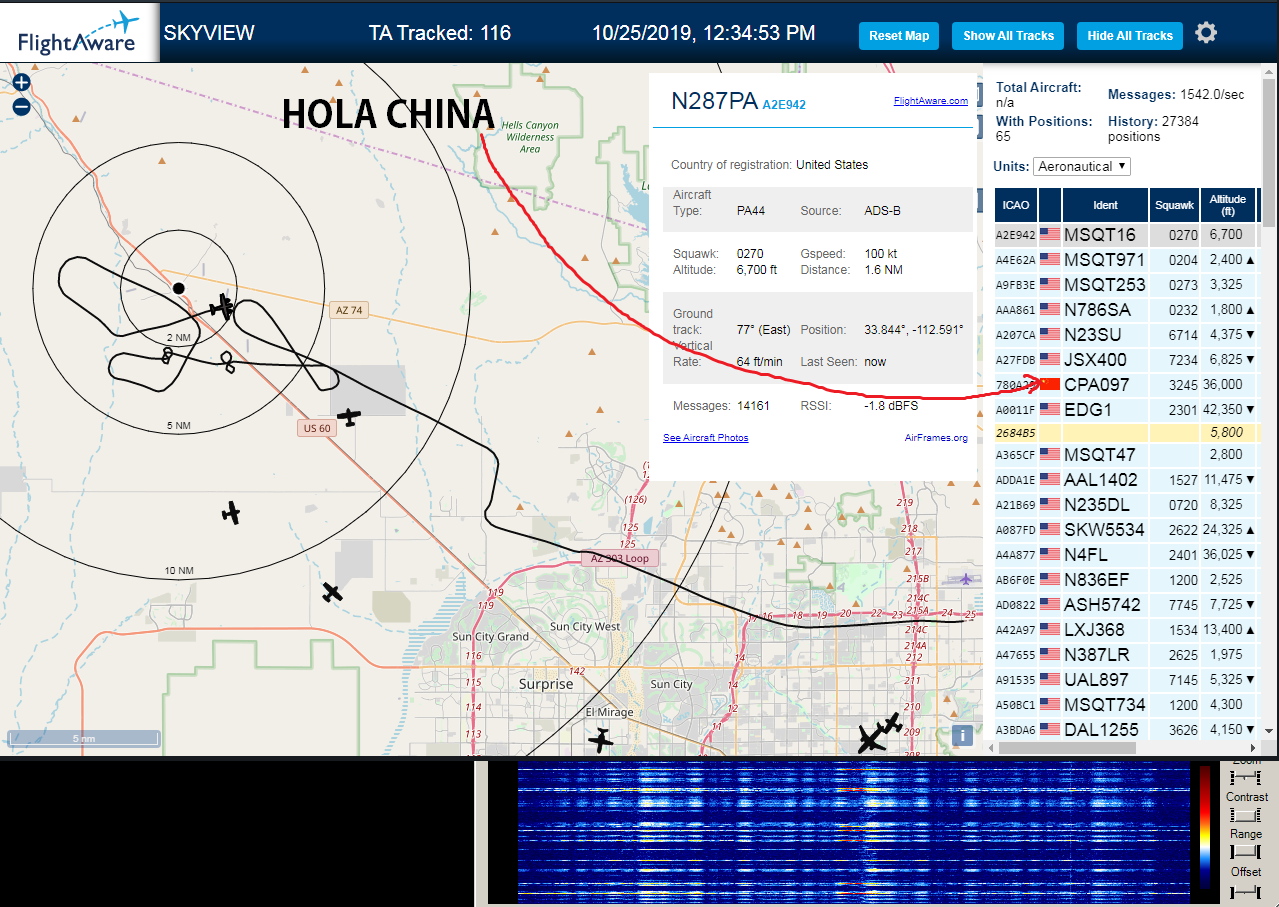
Task: Click the purple airport symbol on the map
Action: (965, 578)
